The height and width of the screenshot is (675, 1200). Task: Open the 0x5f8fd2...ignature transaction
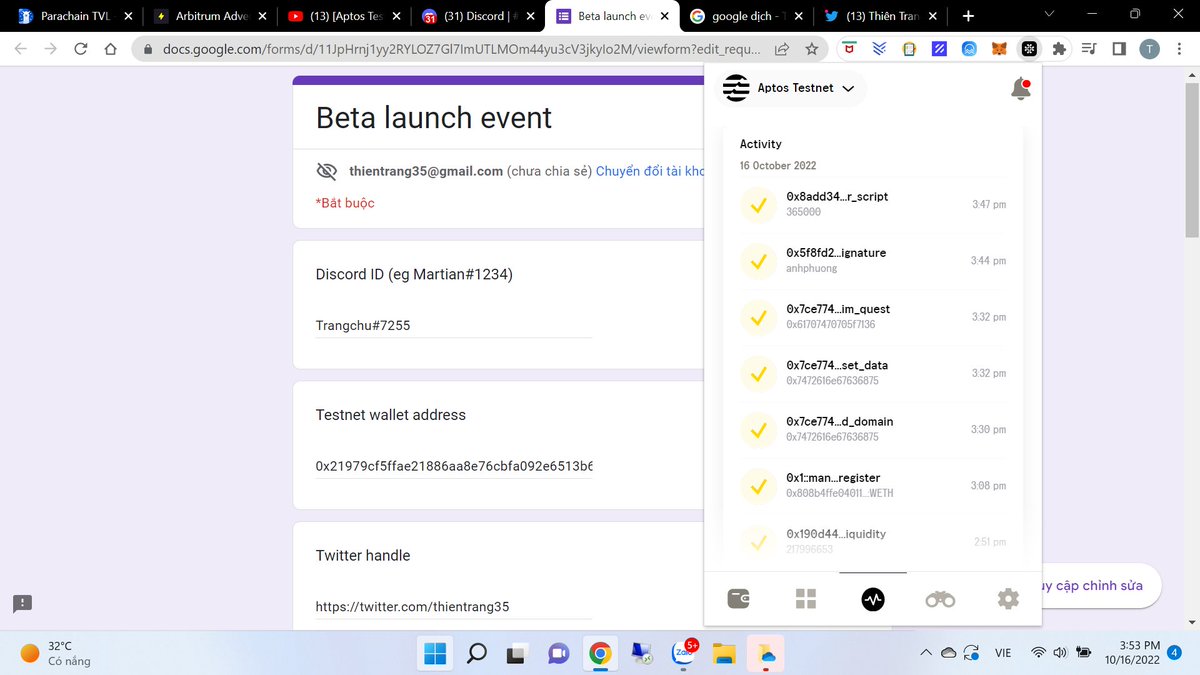click(x=873, y=260)
